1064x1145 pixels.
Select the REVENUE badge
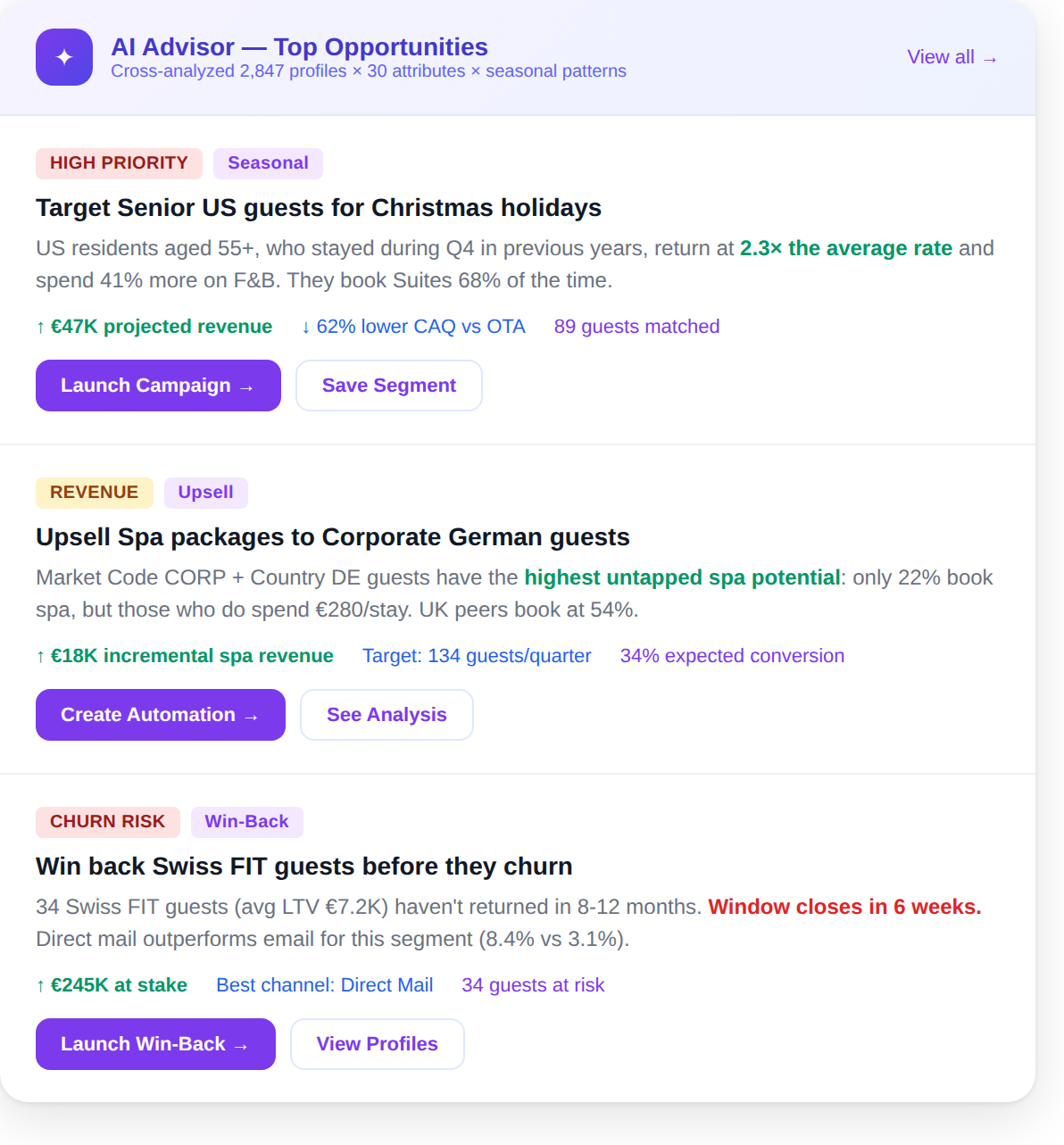(x=94, y=493)
